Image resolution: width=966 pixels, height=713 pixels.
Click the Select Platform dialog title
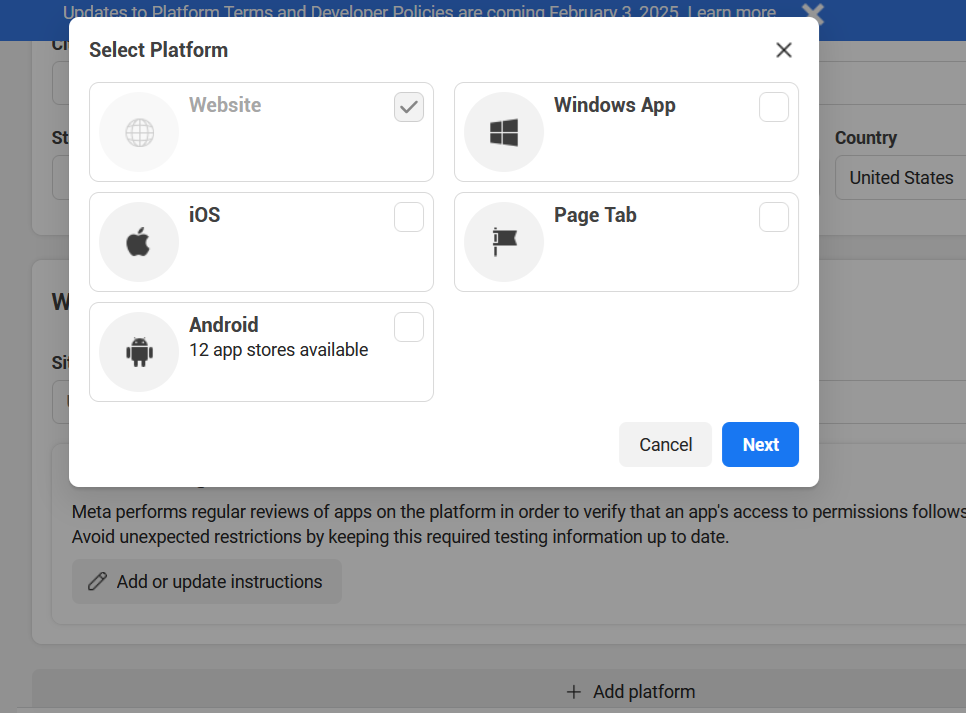[158, 50]
